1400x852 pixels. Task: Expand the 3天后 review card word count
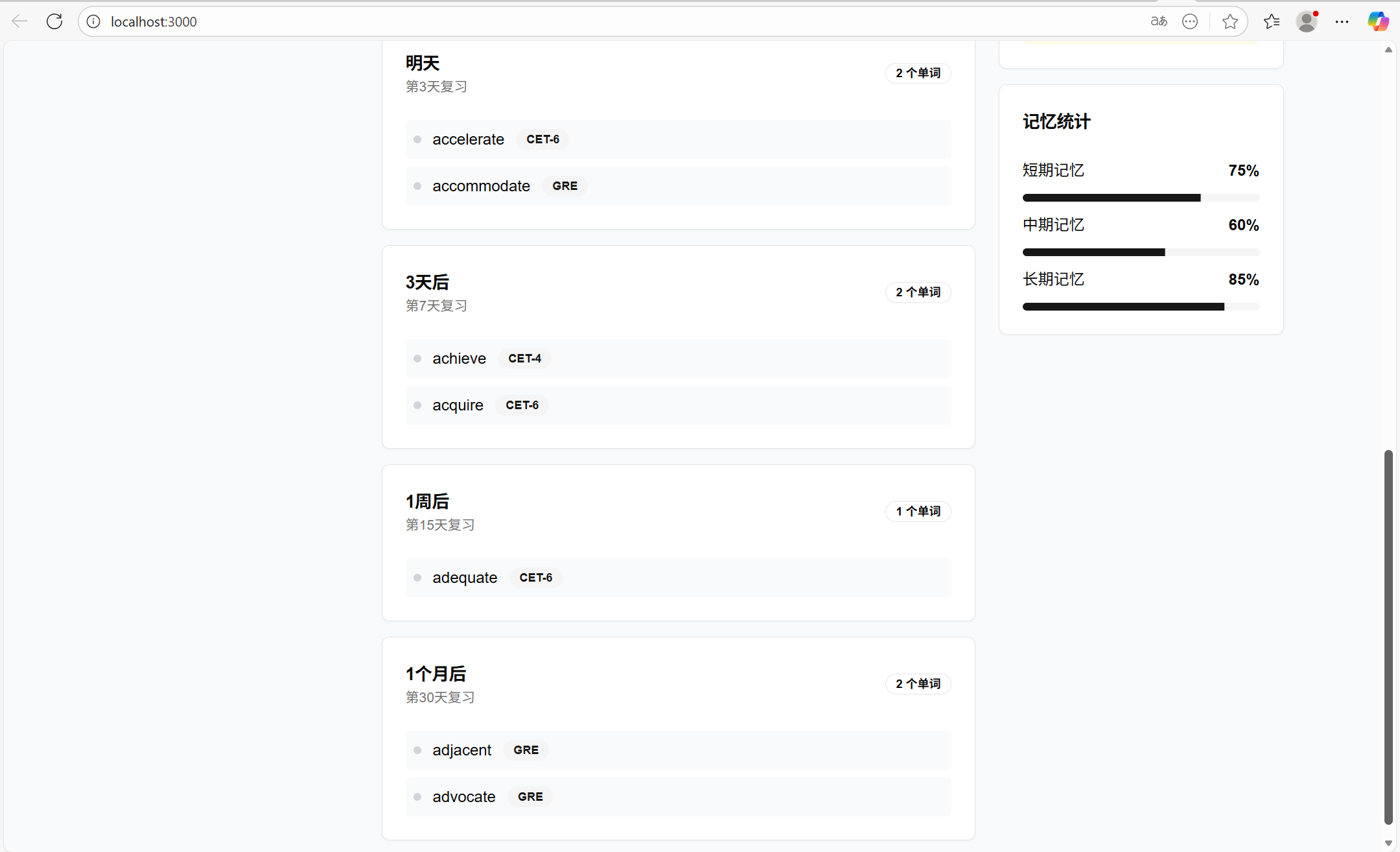(x=918, y=292)
